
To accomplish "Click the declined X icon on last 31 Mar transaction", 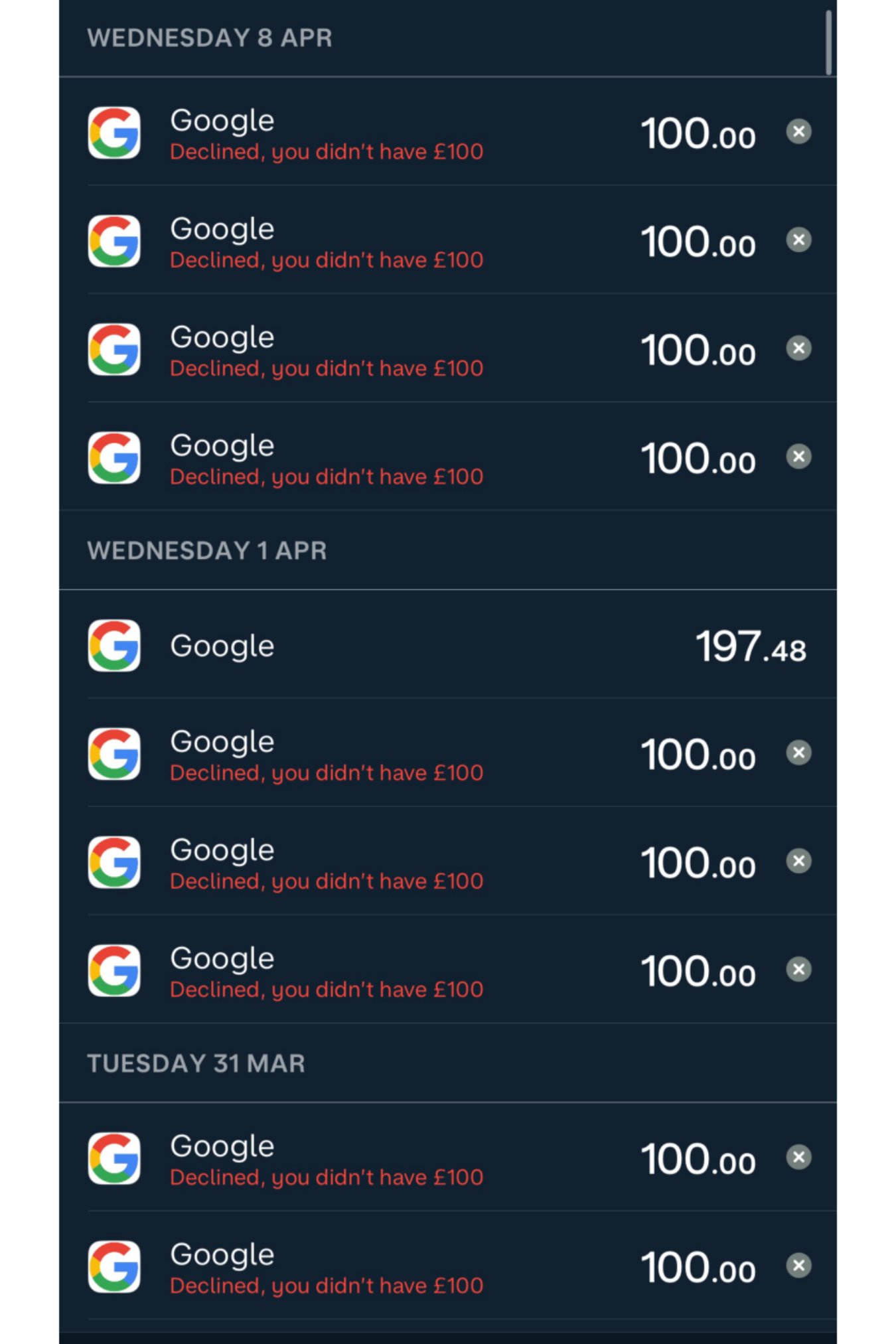I will tap(798, 1266).
